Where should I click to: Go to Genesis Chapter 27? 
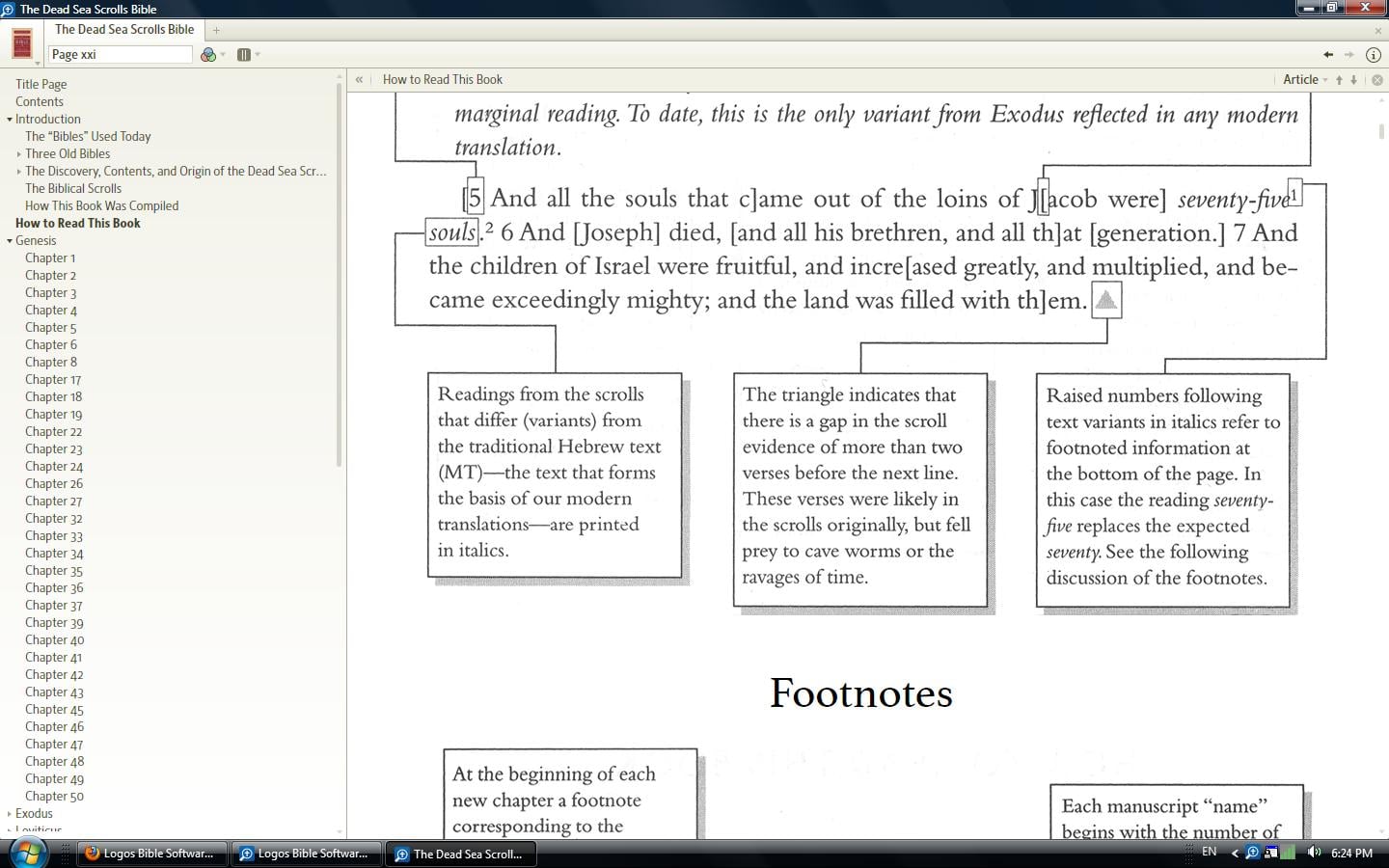click(x=53, y=502)
